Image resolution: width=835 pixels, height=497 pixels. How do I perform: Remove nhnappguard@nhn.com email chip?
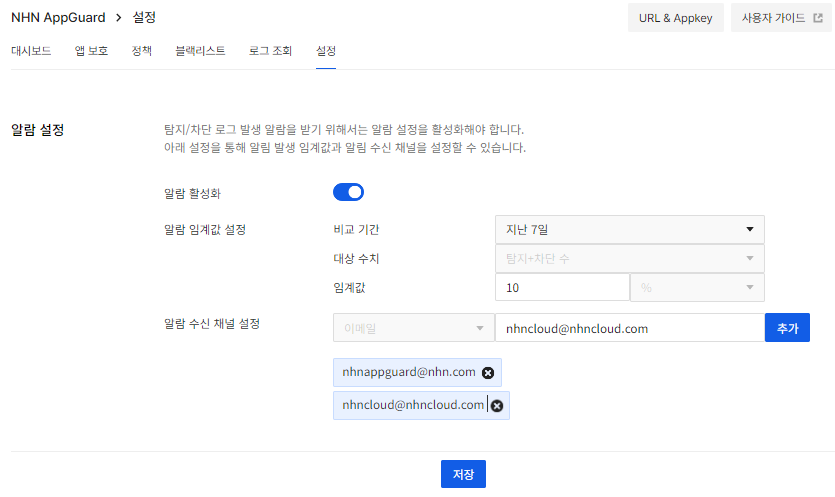(x=488, y=373)
